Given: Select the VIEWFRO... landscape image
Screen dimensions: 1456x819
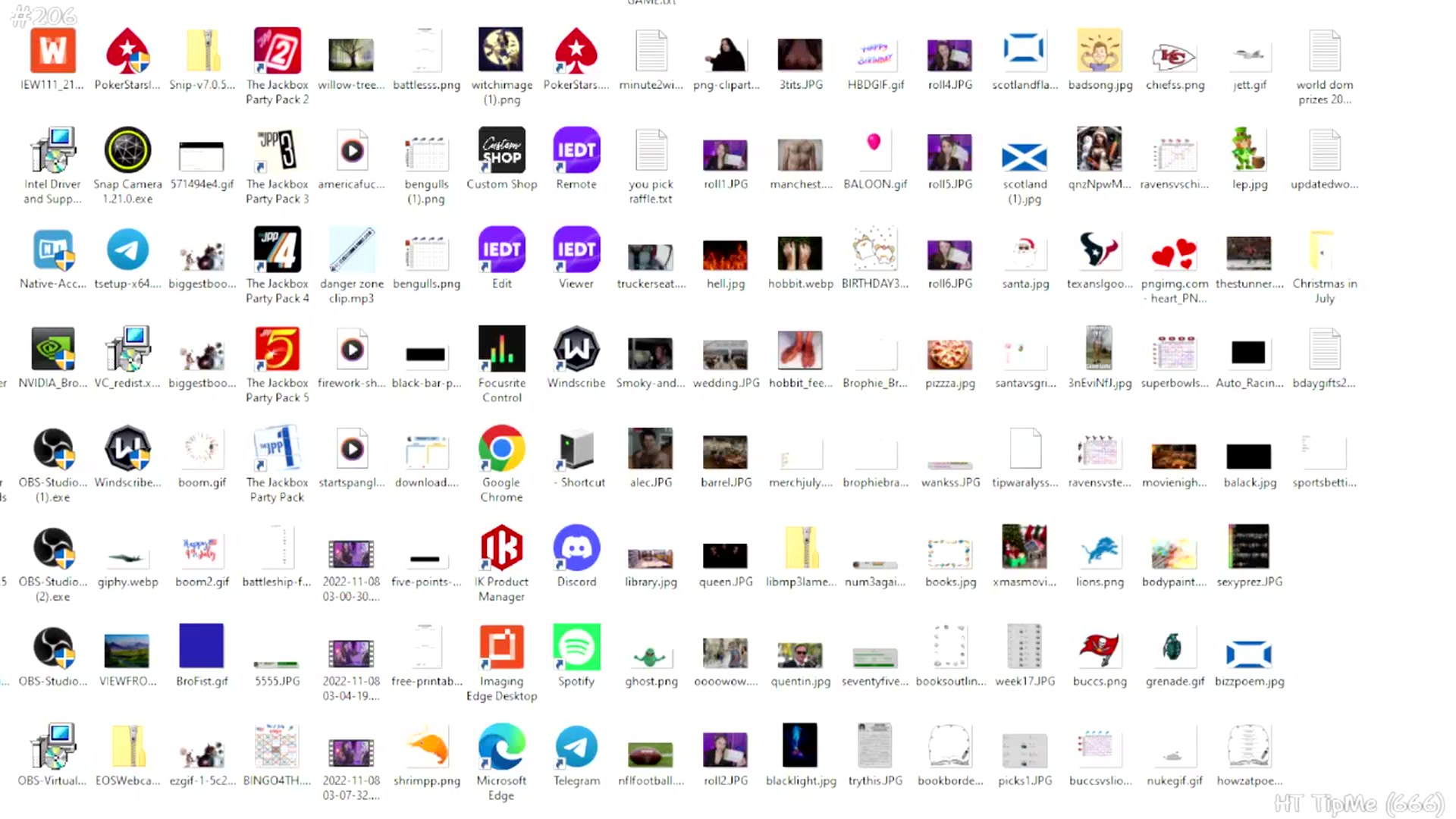Looking at the screenshot, I should (x=127, y=651).
